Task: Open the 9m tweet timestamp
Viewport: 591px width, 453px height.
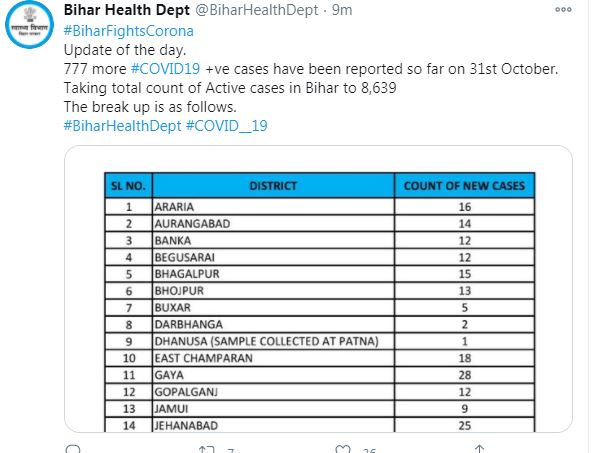Action: 342,10
